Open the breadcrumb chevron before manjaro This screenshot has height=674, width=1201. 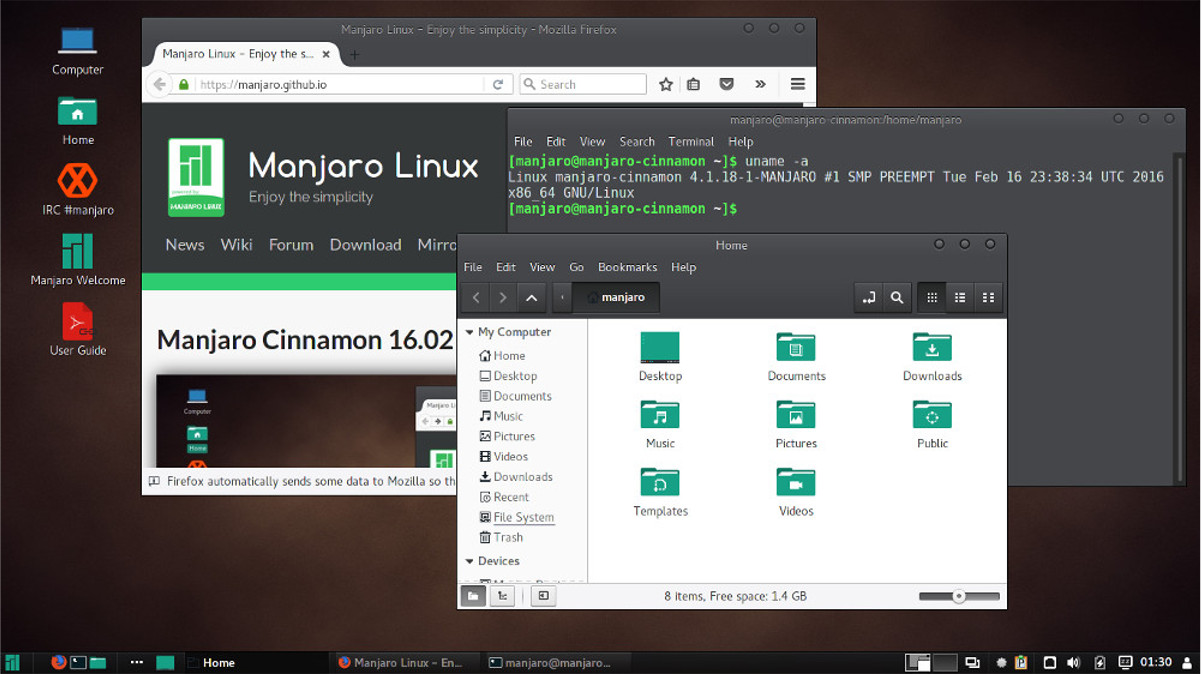tap(561, 297)
